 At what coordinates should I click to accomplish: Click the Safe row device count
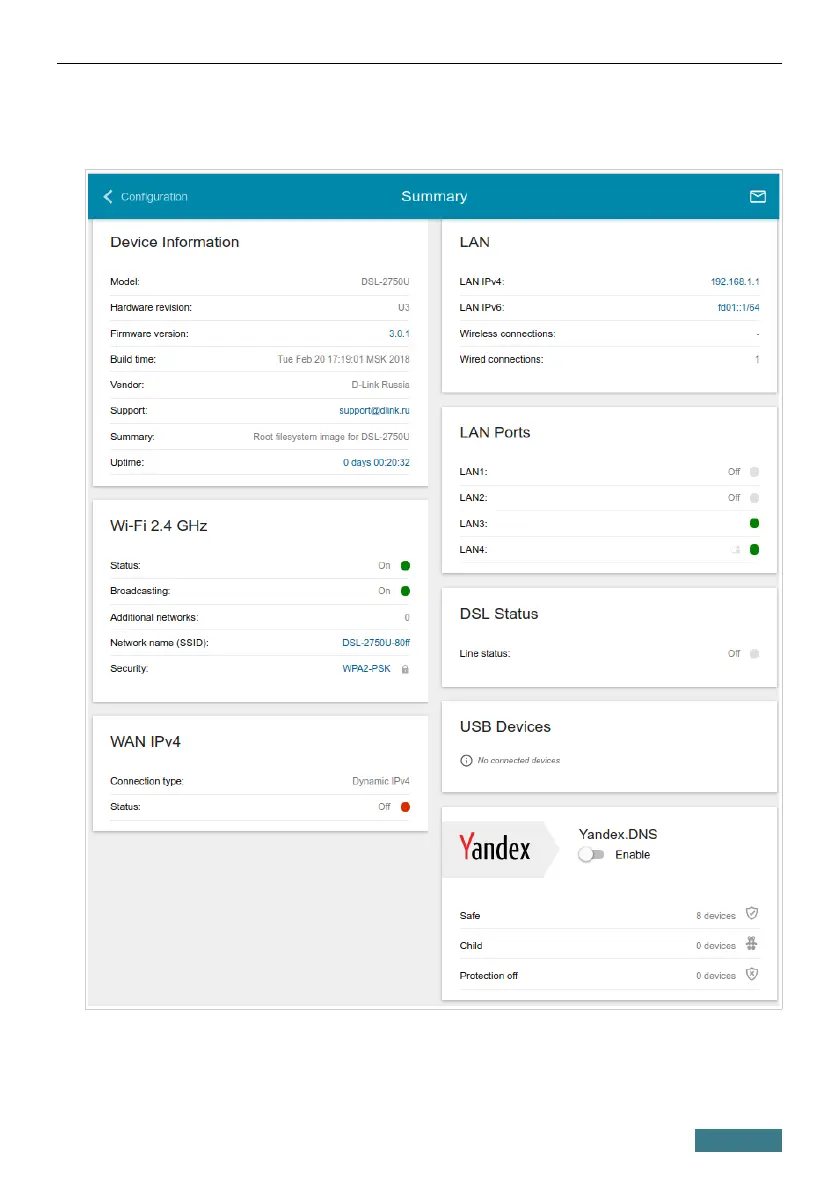point(716,916)
